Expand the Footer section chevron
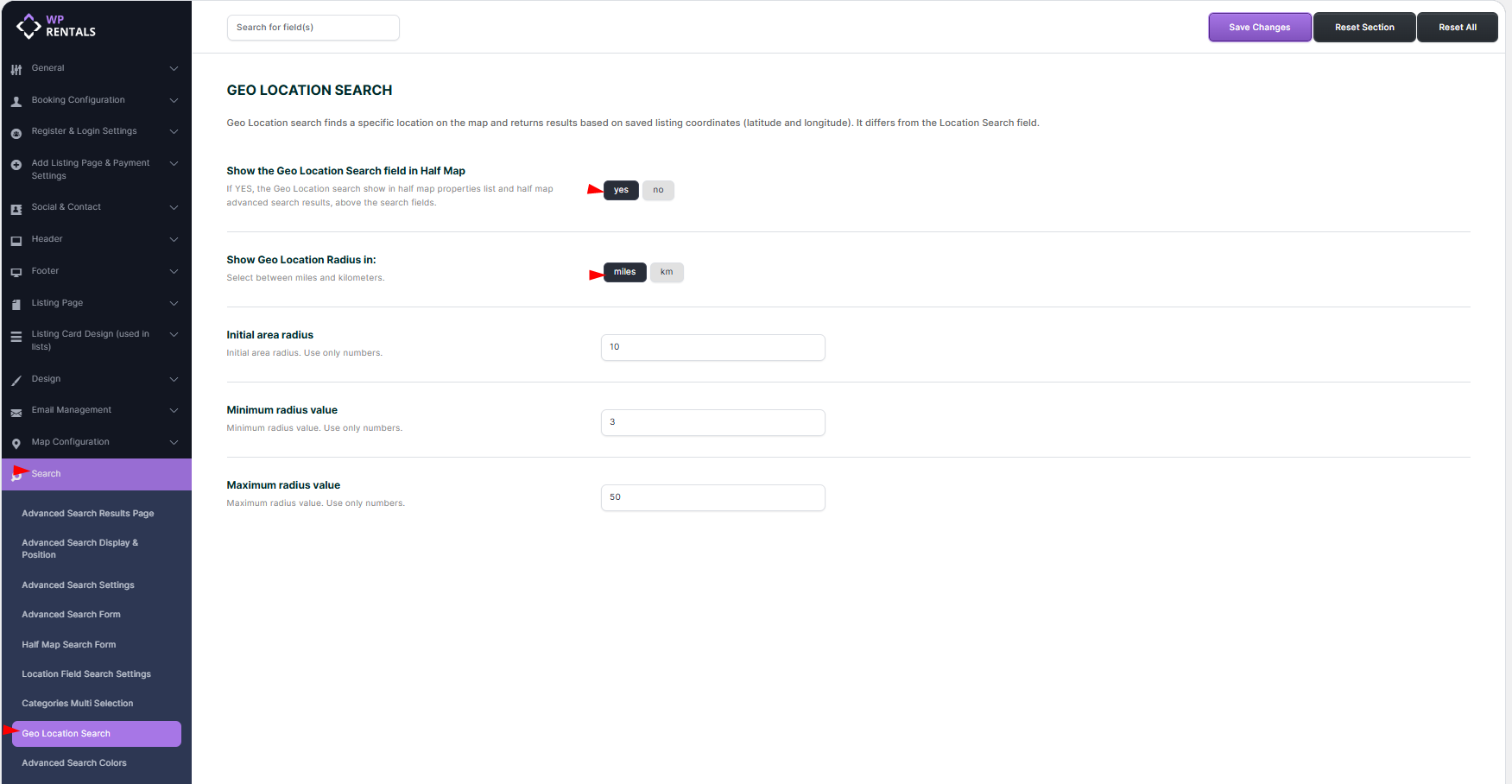Screen dimensions: 1512x784 [x=174, y=271]
